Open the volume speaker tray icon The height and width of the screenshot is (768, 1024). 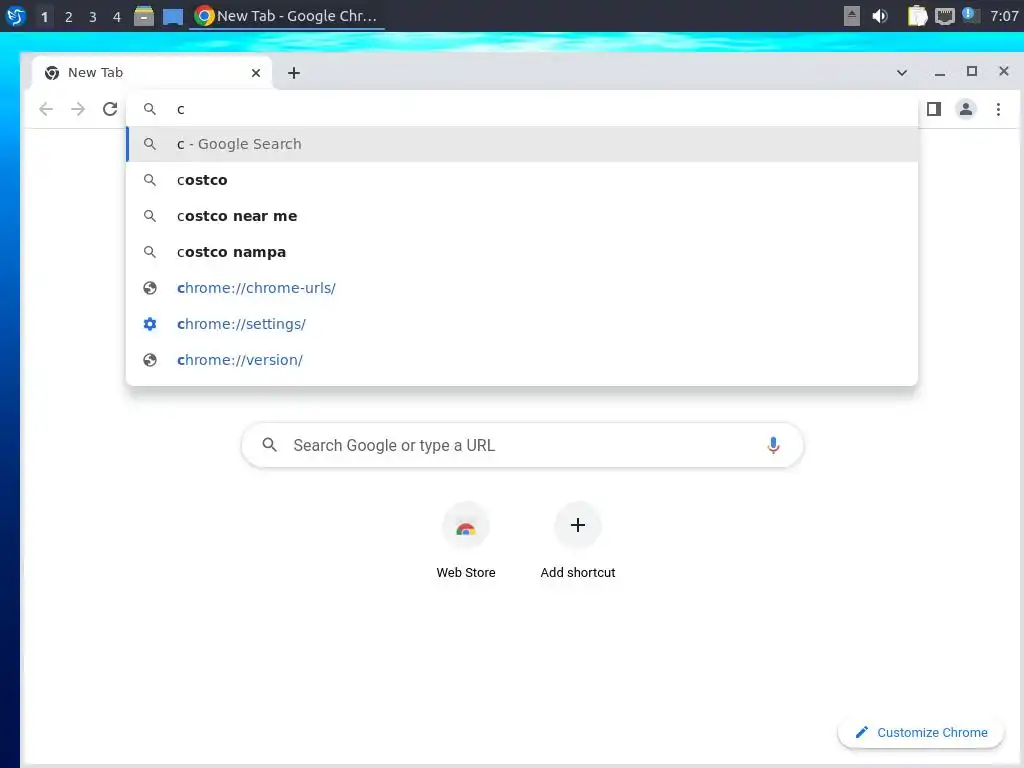pyautogui.click(x=880, y=16)
